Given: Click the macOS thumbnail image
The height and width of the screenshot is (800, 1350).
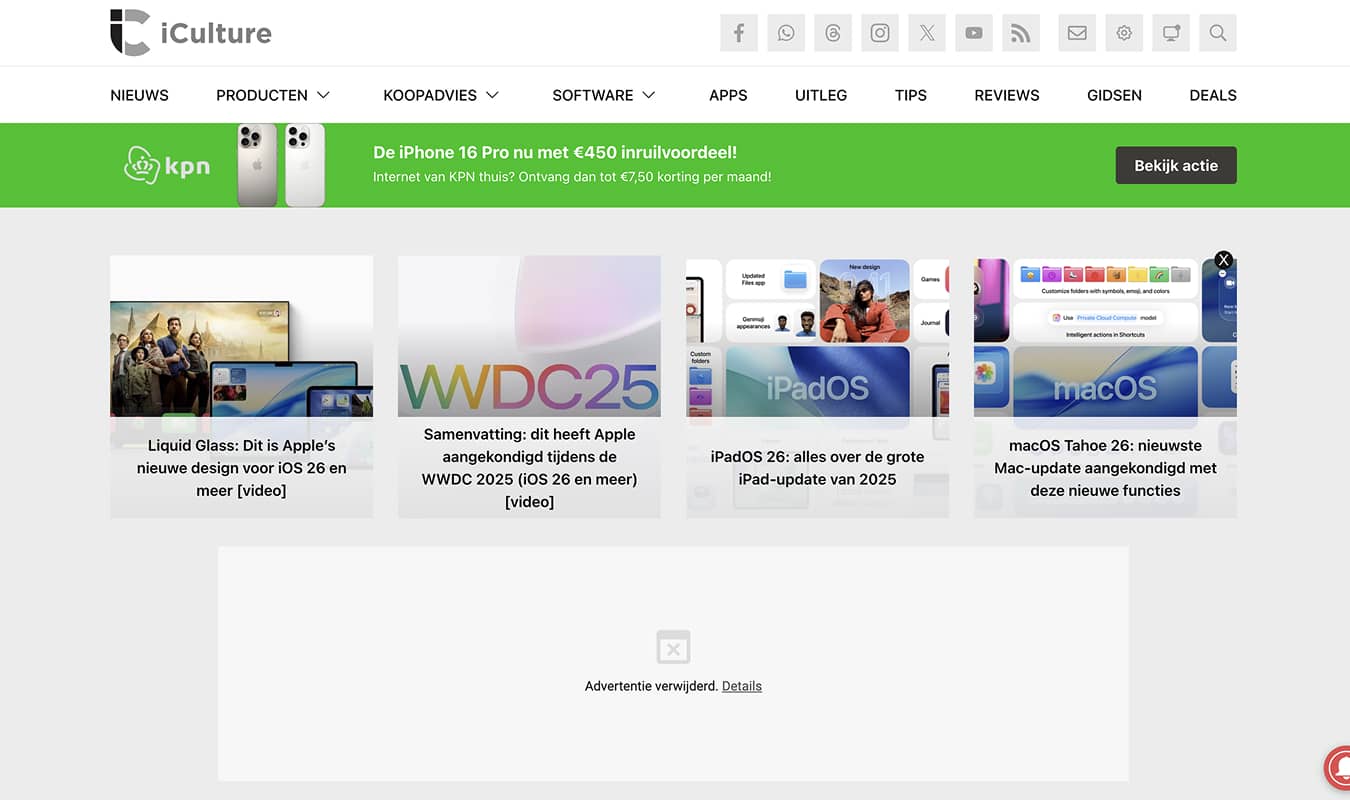Looking at the screenshot, I should click(x=1105, y=336).
